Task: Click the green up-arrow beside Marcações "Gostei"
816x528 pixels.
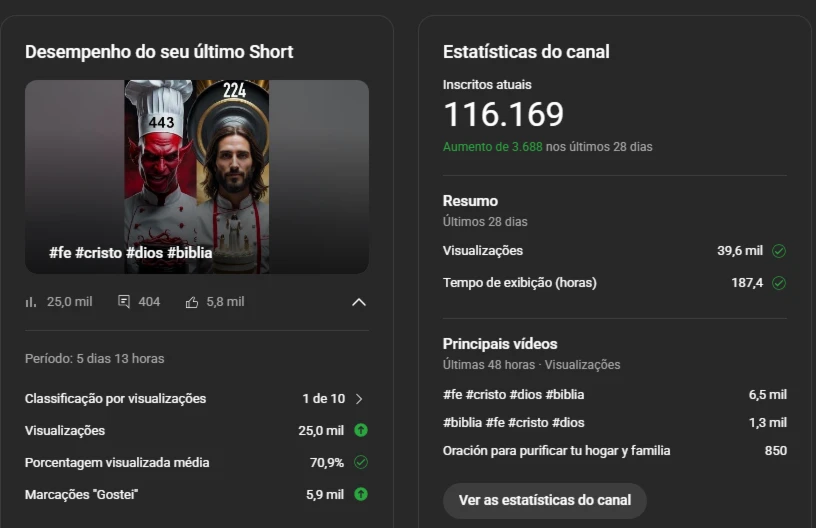Action: [361, 494]
